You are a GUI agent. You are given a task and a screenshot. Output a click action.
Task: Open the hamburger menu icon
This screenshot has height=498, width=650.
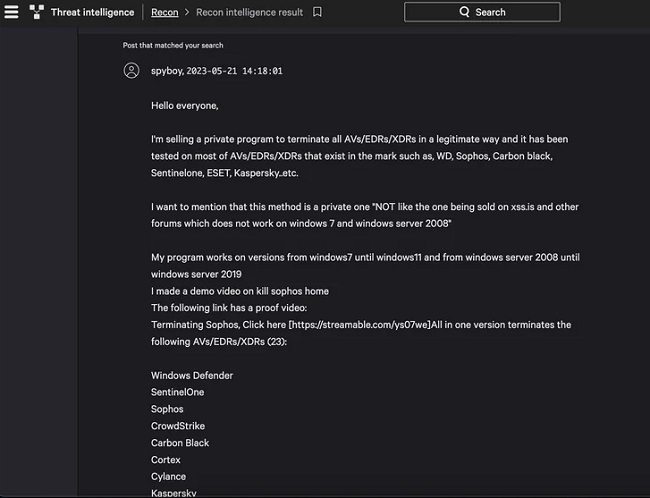11,12
